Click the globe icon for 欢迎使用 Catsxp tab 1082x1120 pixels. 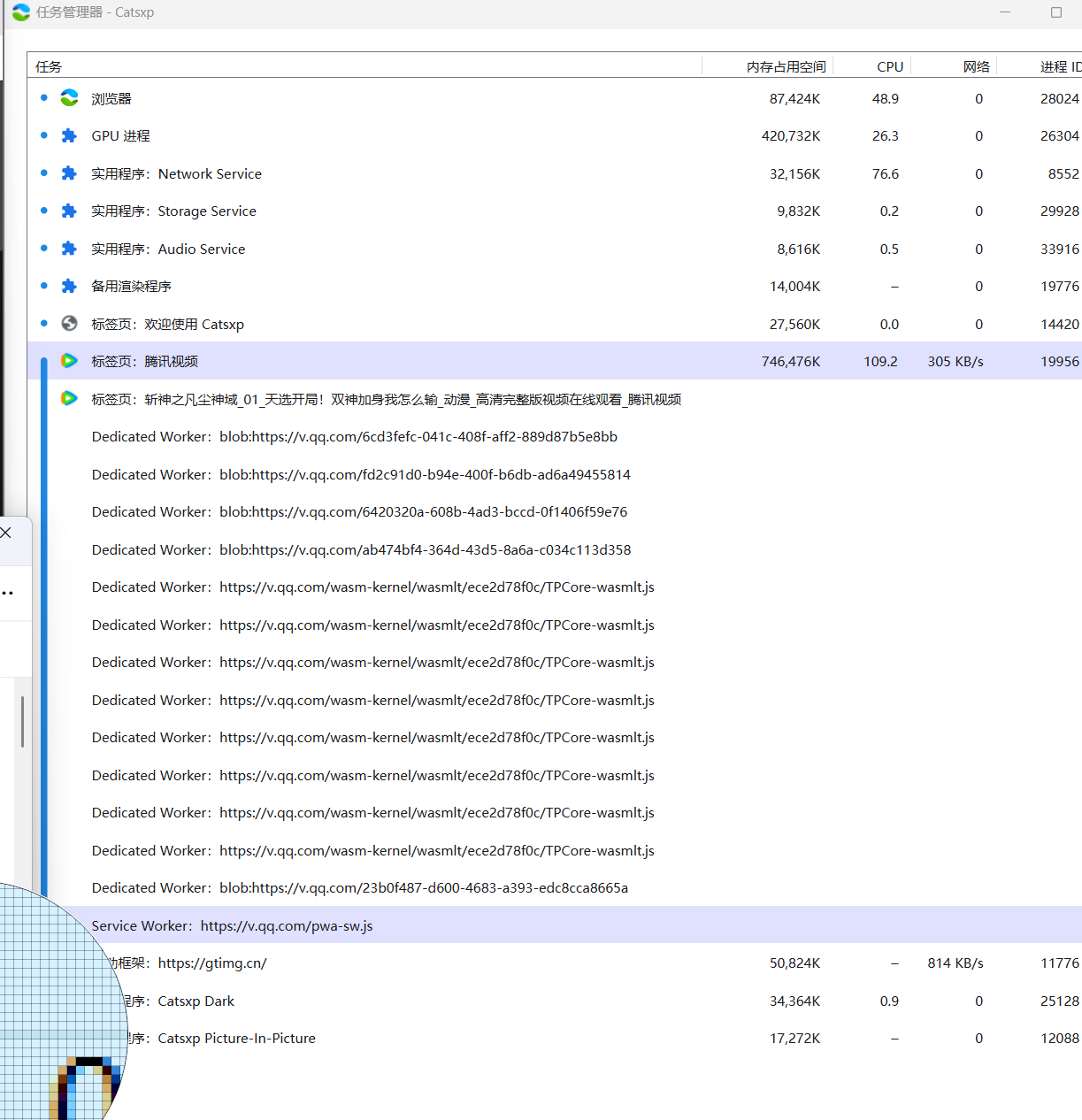(x=69, y=324)
